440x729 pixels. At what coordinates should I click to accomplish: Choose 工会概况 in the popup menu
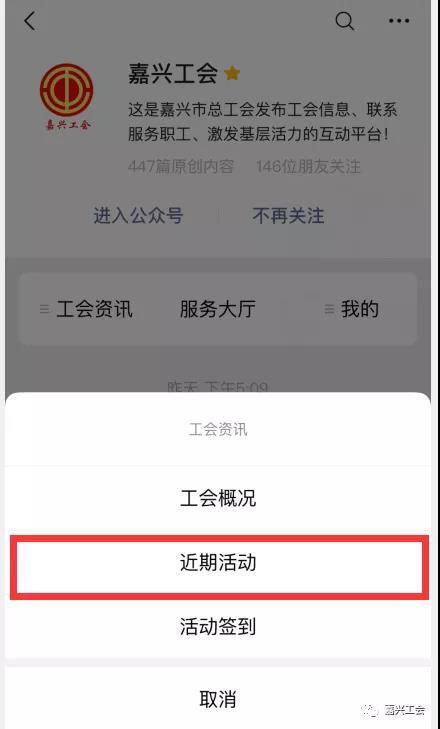[218, 498]
